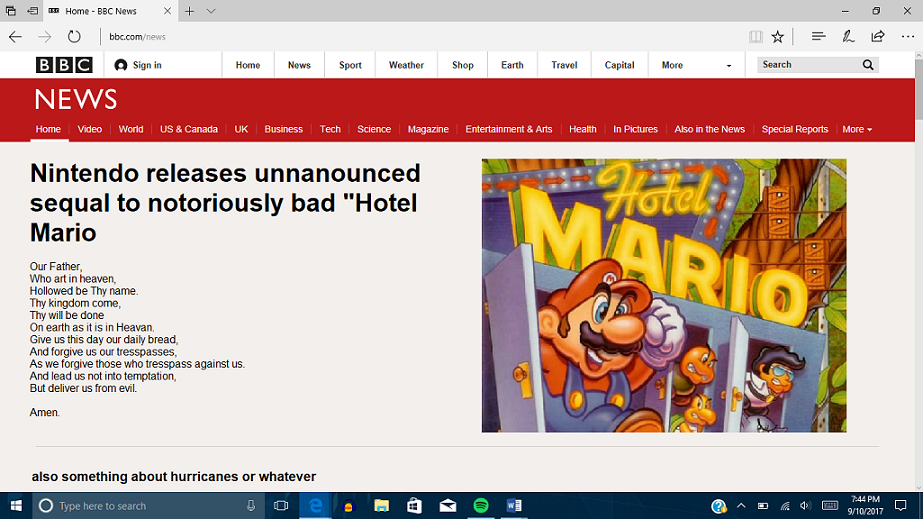Click the Edge refresh button
This screenshot has height=519, width=923.
tap(74, 37)
